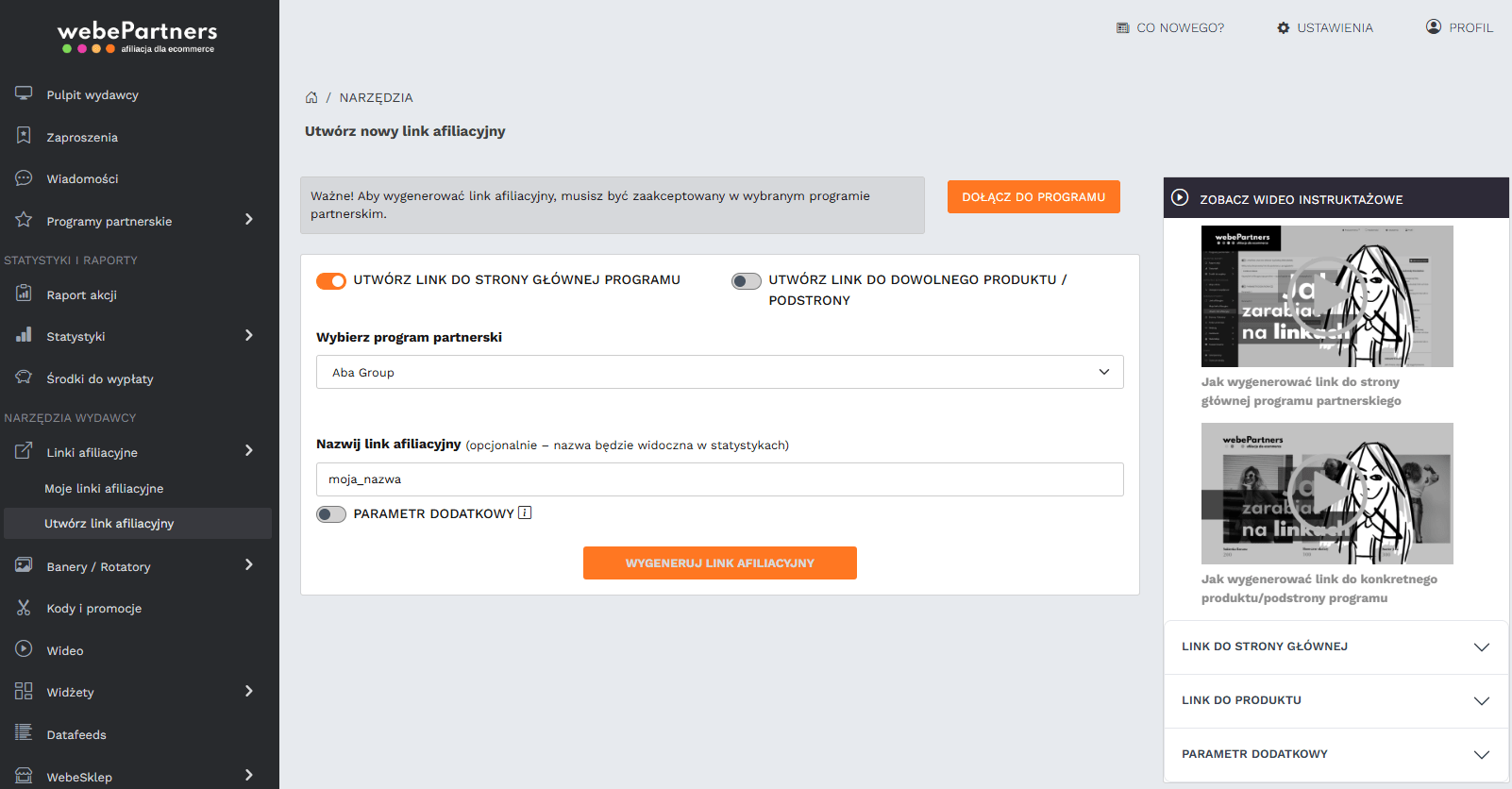Open Ustawienia link in top bar
The image size is (1512, 789).
coord(1325,28)
